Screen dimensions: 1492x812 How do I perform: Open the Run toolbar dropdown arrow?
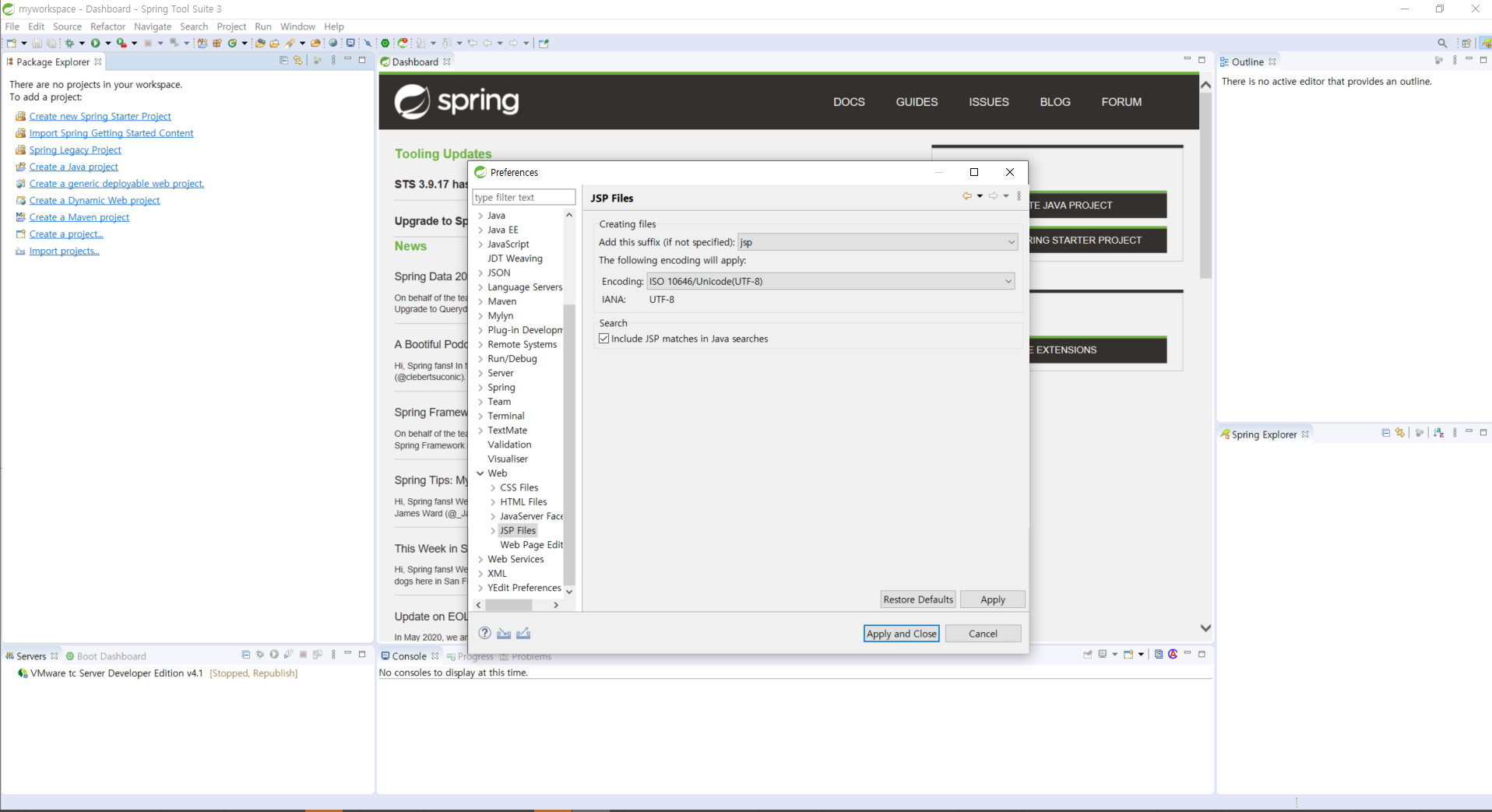107,44
